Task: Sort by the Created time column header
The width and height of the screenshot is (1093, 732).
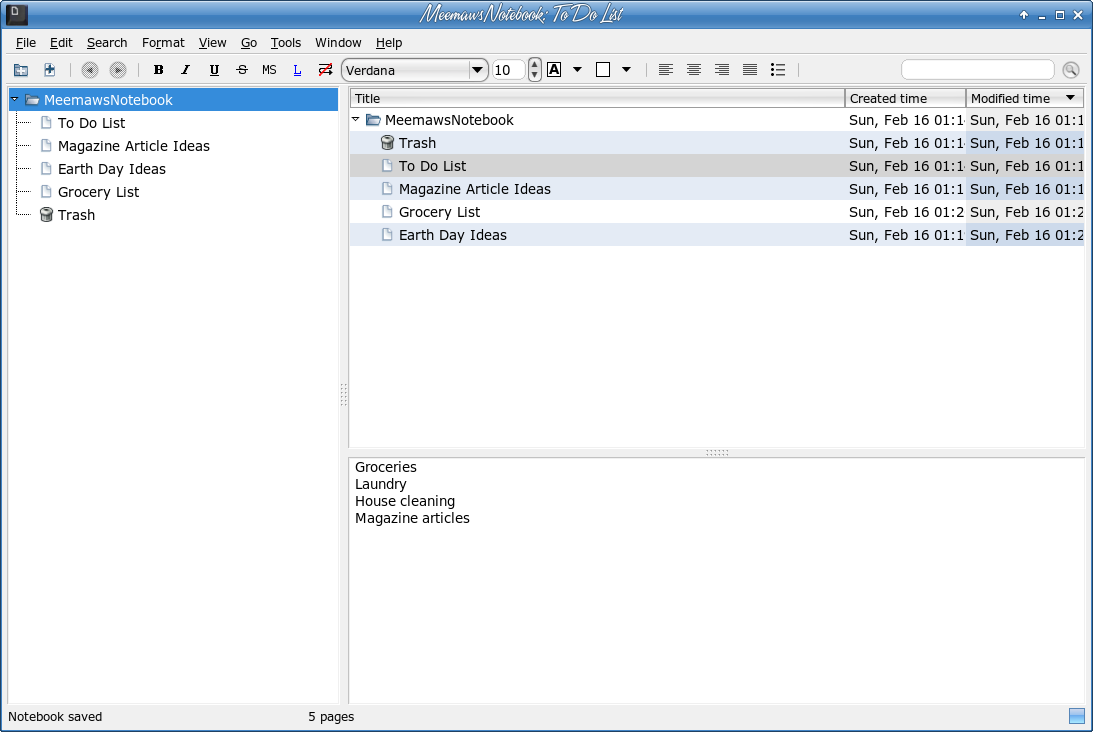Action: click(x=905, y=98)
